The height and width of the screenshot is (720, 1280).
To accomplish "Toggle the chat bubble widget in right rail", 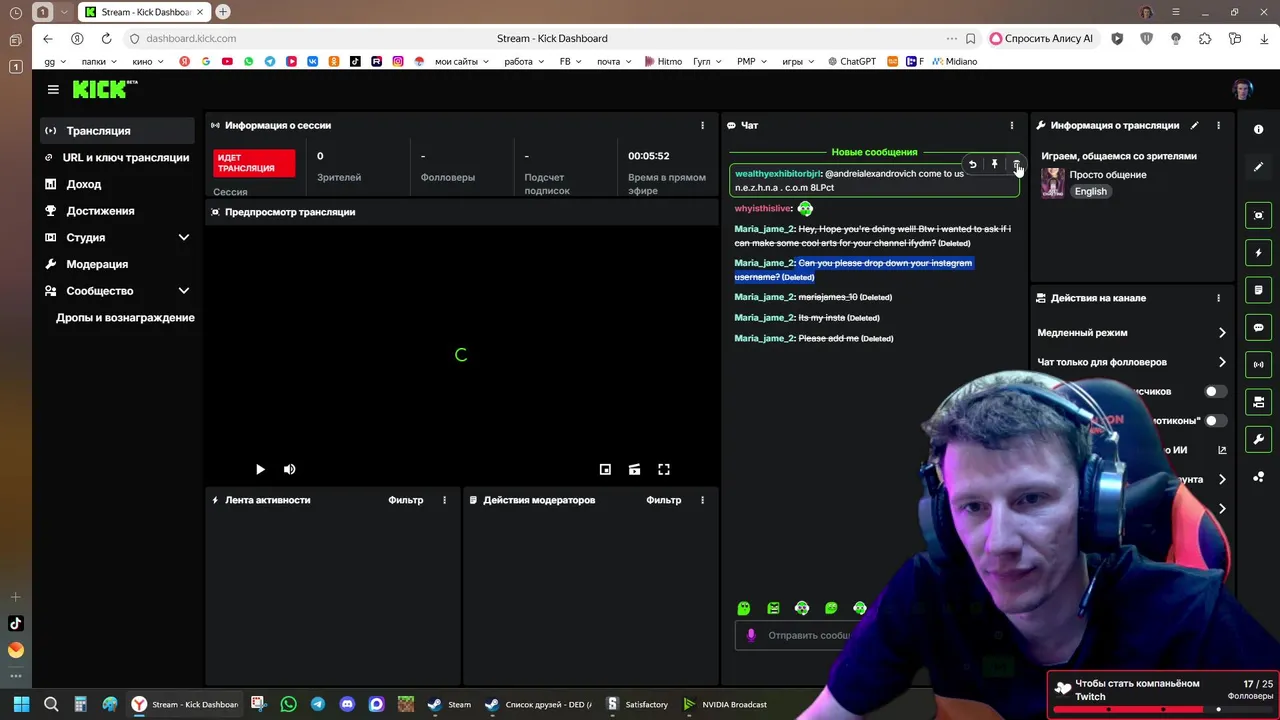I will pyautogui.click(x=1259, y=327).
